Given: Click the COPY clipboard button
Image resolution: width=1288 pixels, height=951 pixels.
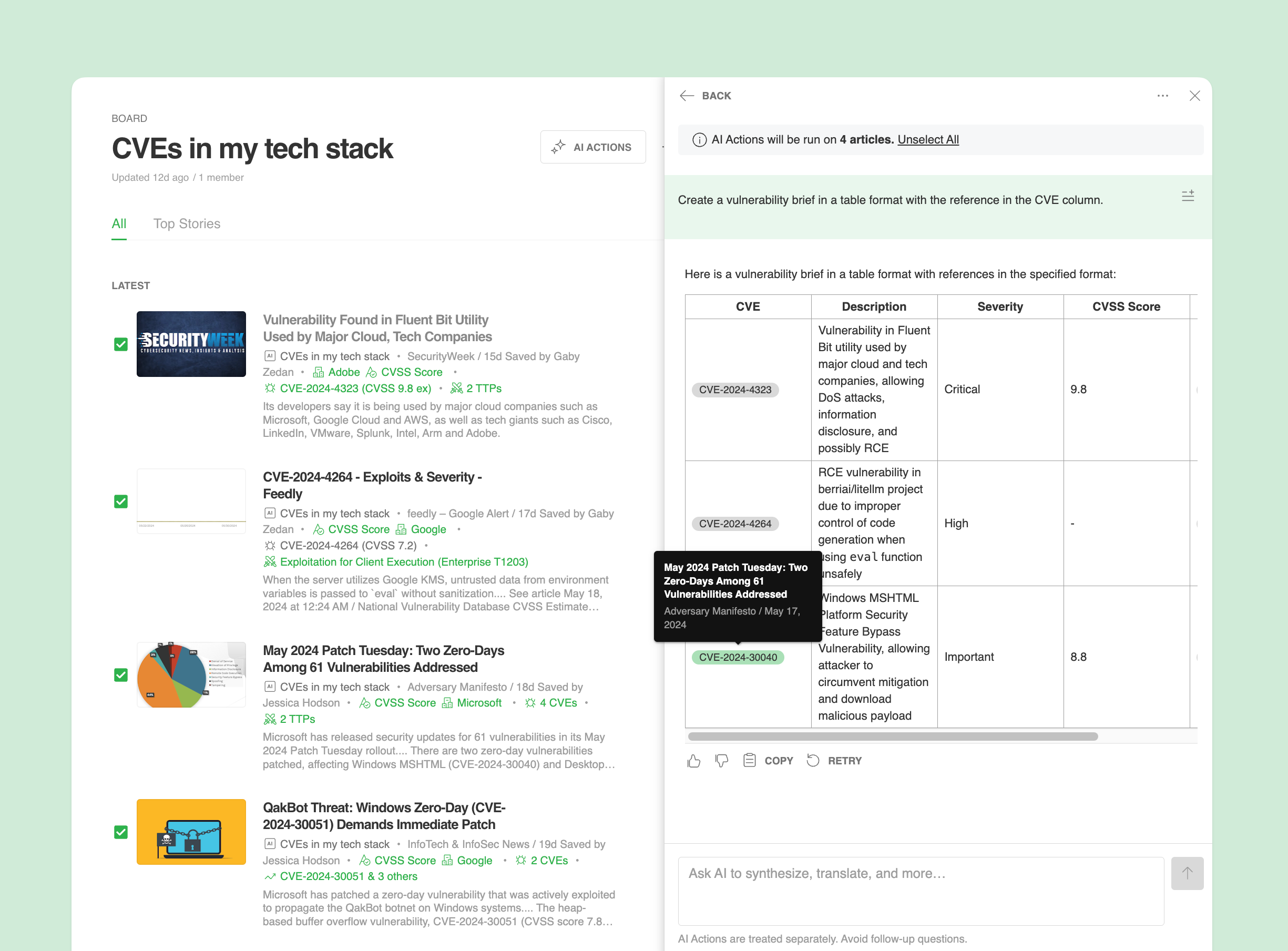Looking at the screenshot, I should 768,761.
